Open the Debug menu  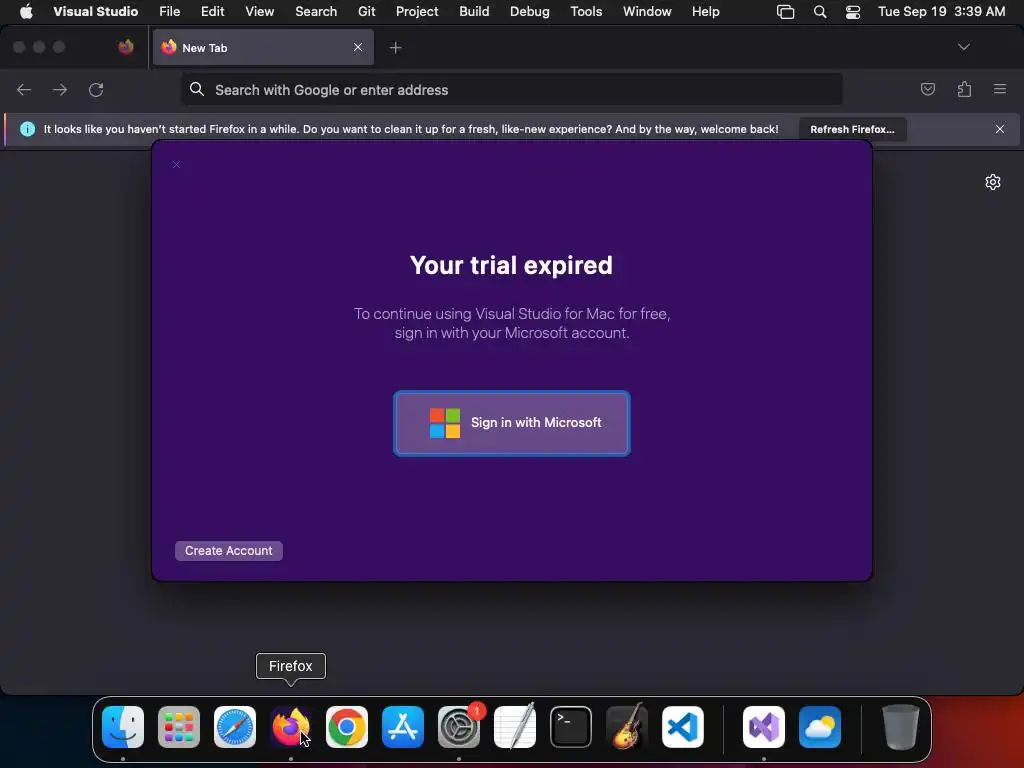pos(530,11)
